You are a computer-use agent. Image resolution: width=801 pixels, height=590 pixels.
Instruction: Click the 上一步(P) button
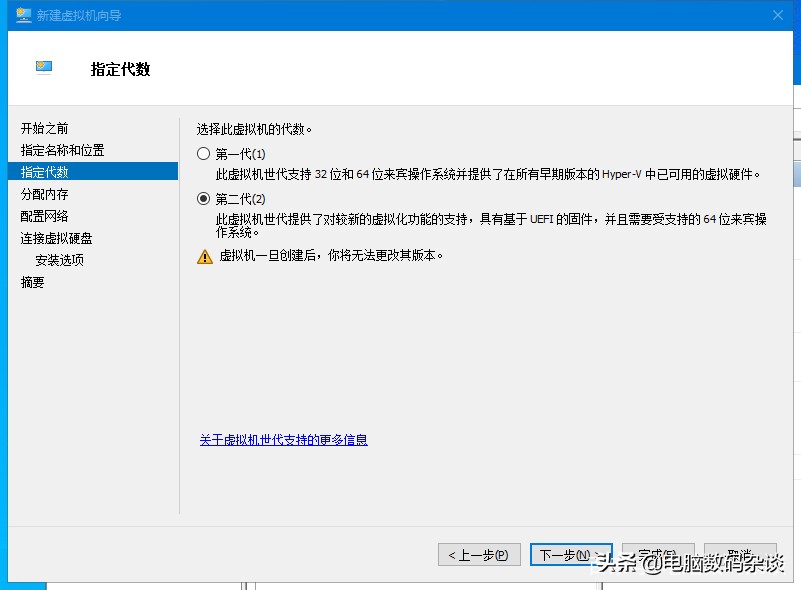click(x=478, y=554)
